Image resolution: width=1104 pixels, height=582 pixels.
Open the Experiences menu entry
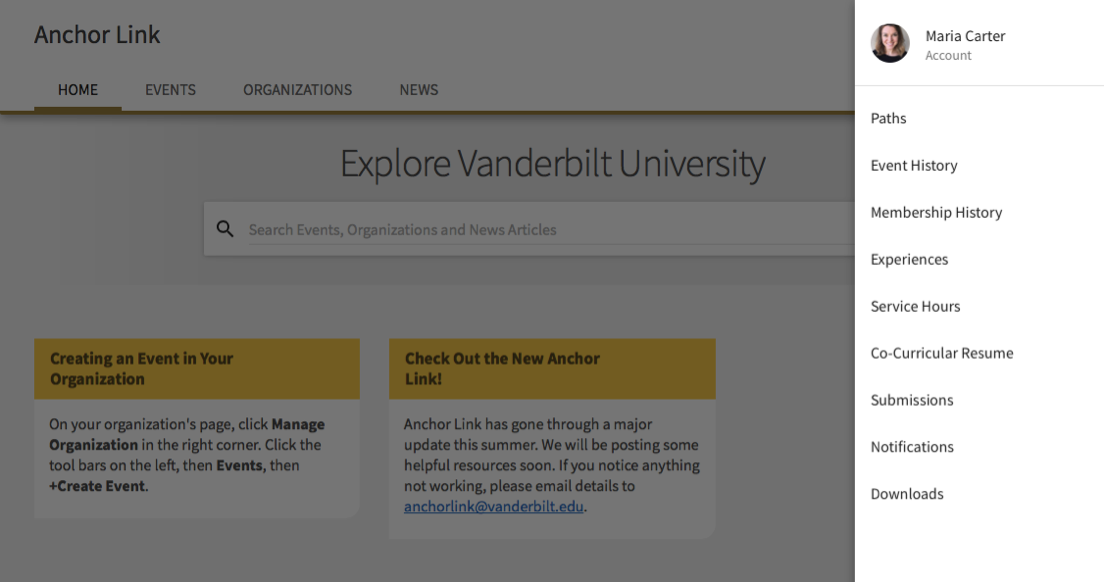[x=909, y=259]
